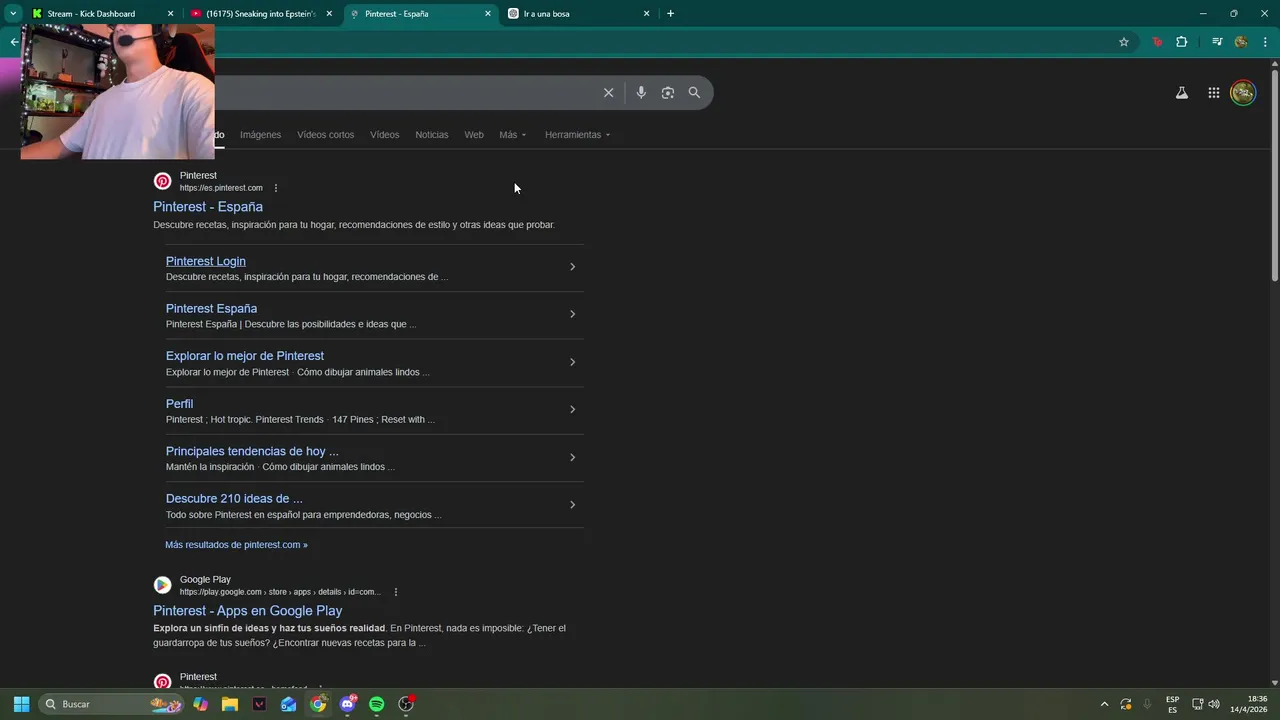Switch to the Noticias search tab
The image size is (1280, 720).
[432, 135]
